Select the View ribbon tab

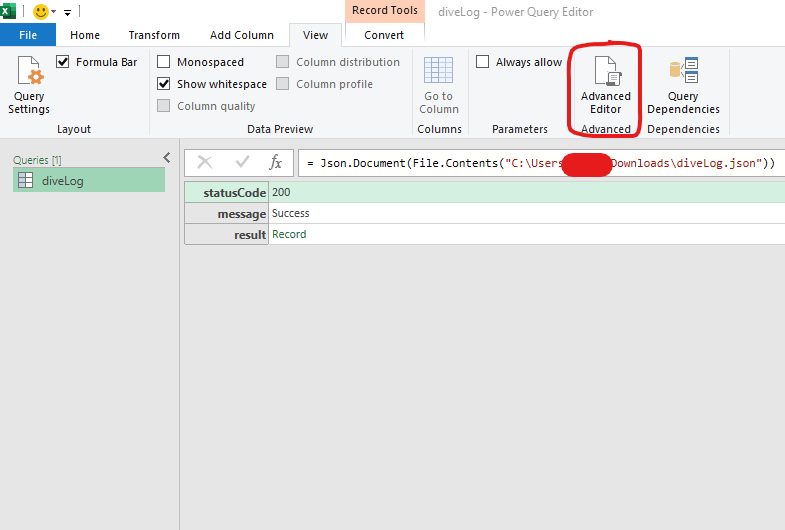pyautogui.click(x=315, y=35)
